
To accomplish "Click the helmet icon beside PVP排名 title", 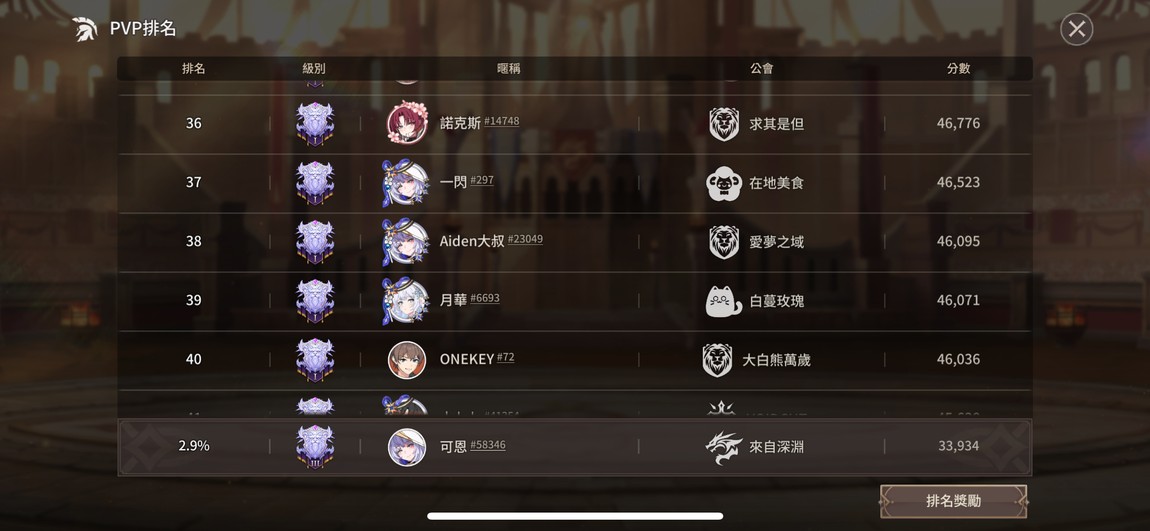I will coord(85,29).
